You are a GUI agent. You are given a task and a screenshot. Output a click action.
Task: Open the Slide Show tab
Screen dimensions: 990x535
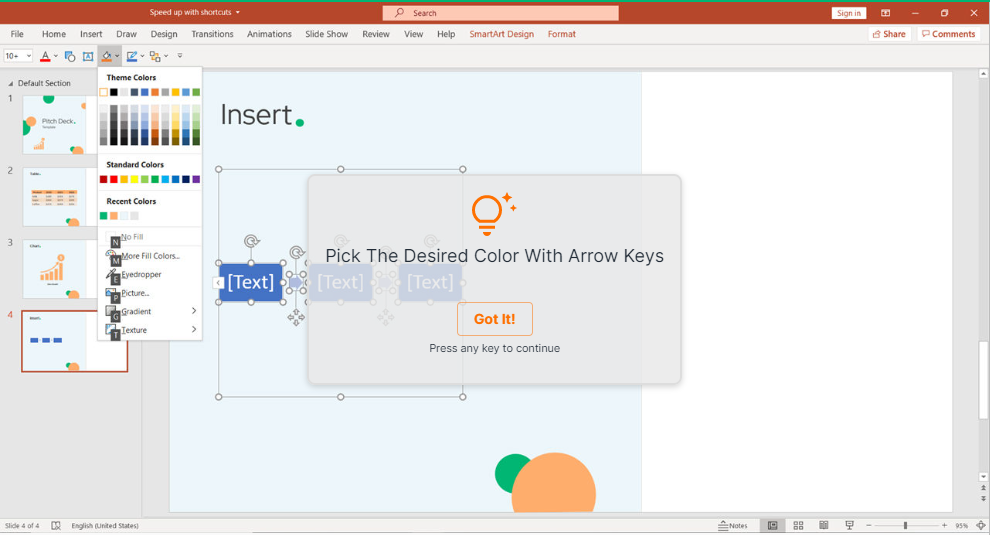(326, 34)
